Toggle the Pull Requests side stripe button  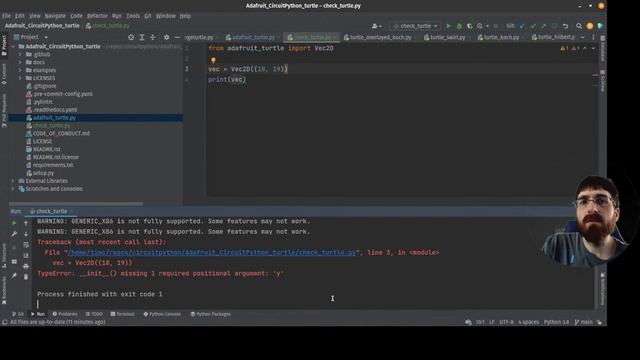point(4,110)
